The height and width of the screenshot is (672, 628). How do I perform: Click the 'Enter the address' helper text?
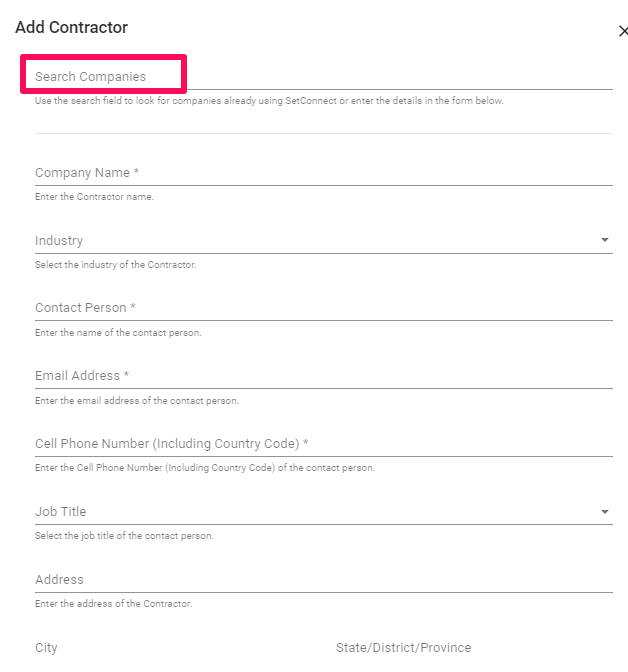pyautogui.click(x=114, y=604)
